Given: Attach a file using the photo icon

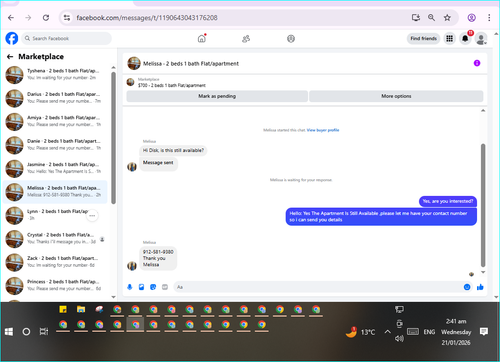Looking at the screenshot, I should tap(141, 287).
